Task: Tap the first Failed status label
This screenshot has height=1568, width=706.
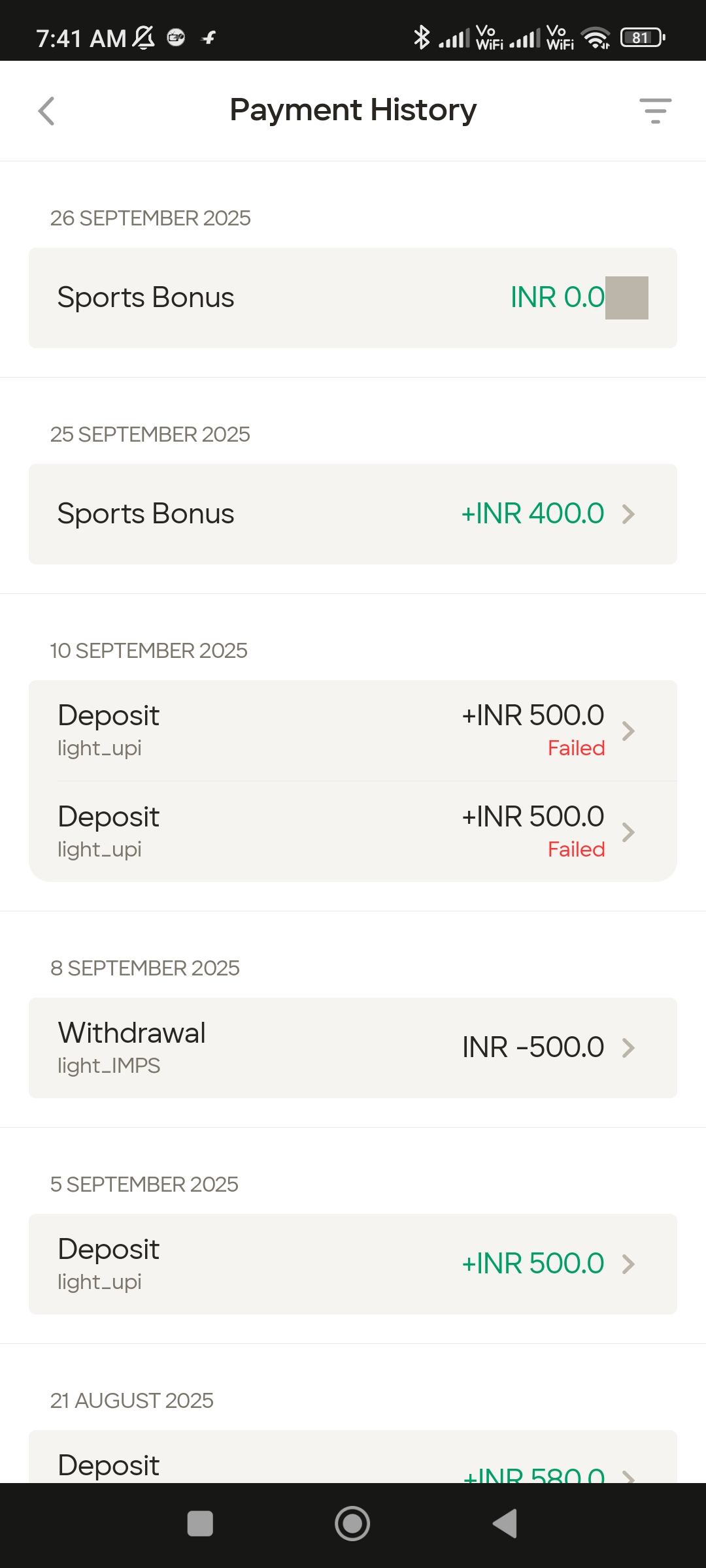Action: (x=576, y=748)
